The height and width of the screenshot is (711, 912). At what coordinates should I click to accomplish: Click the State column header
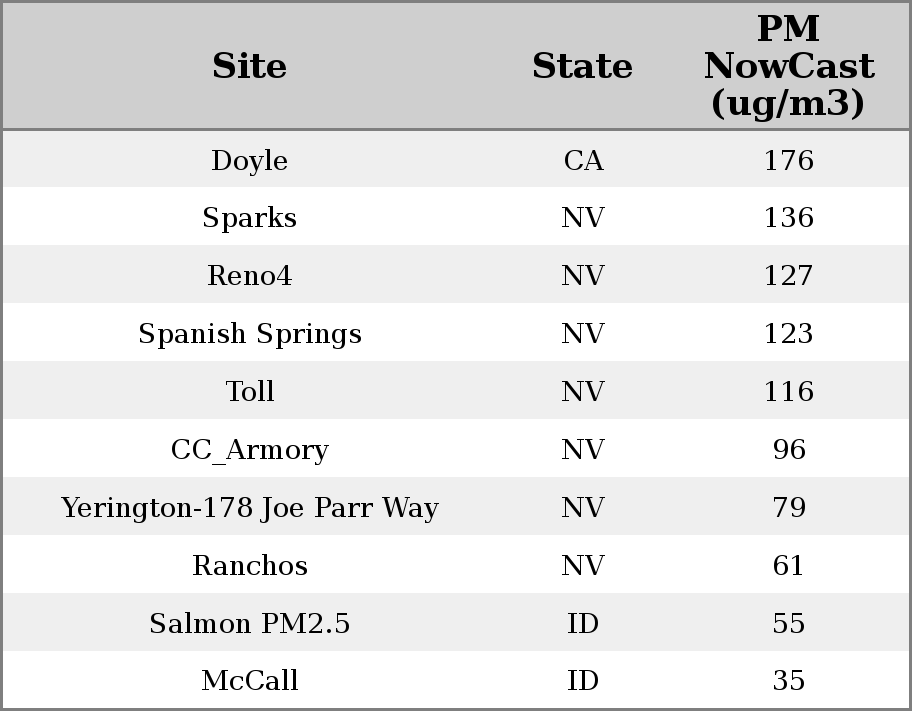pyautogui.click(x=582, y=67)
